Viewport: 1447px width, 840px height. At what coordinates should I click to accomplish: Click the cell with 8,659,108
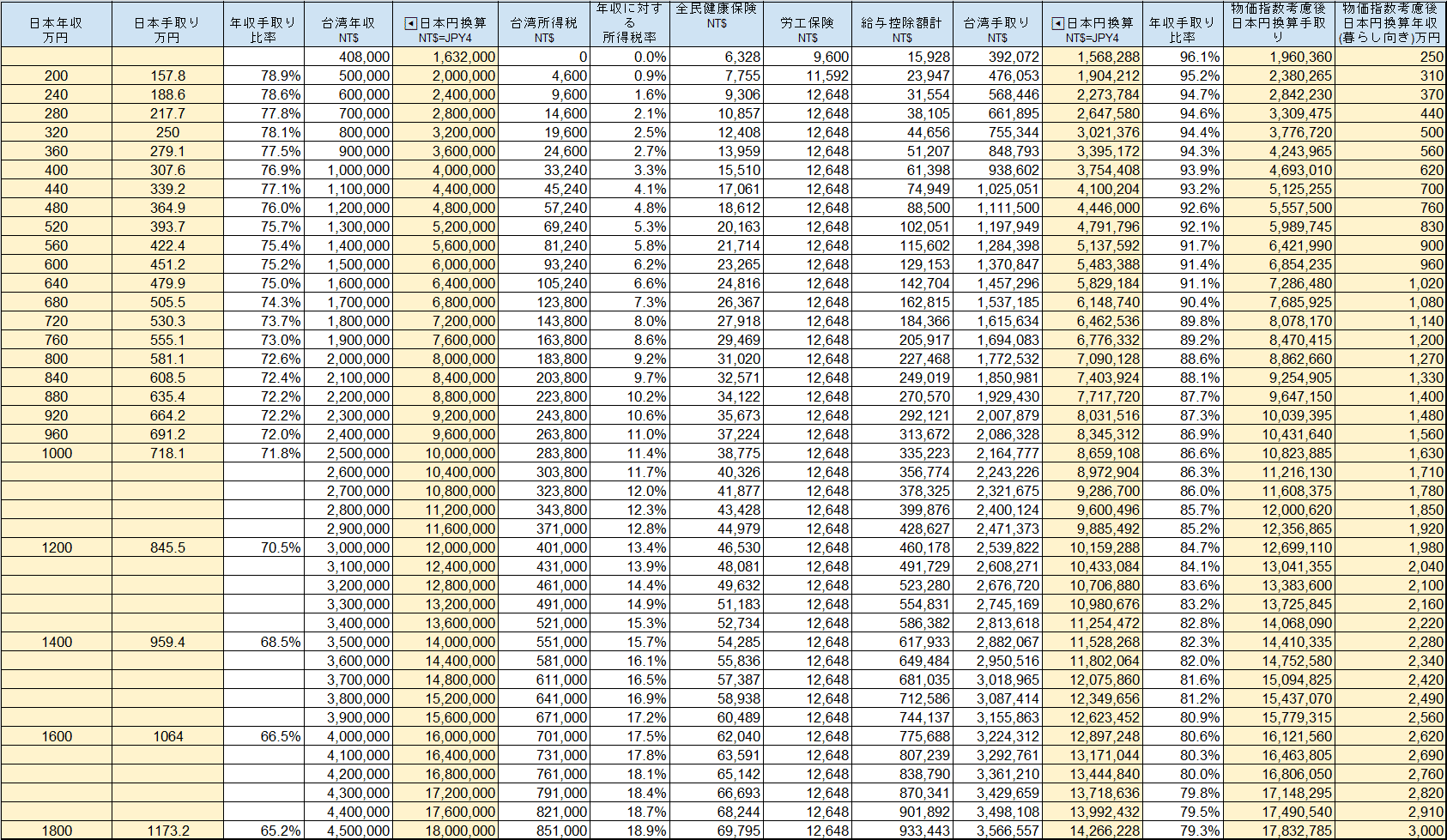point(1093,453)
